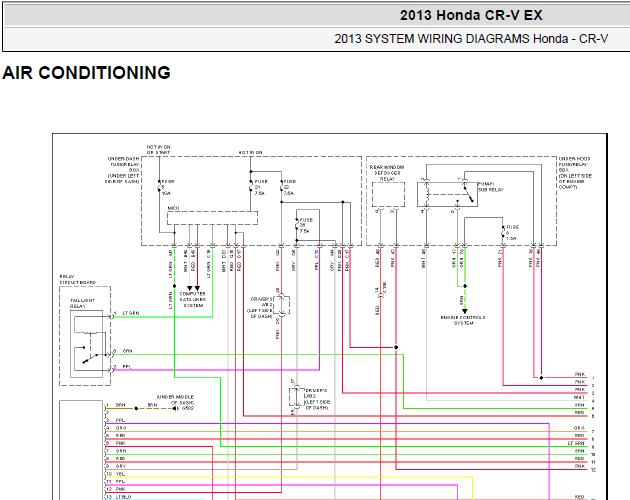The width and height of the screenshot is (630, 500).
Task: Click the '(UNDER MIDDLE OF DASH)' label
Action: [175, 400]
